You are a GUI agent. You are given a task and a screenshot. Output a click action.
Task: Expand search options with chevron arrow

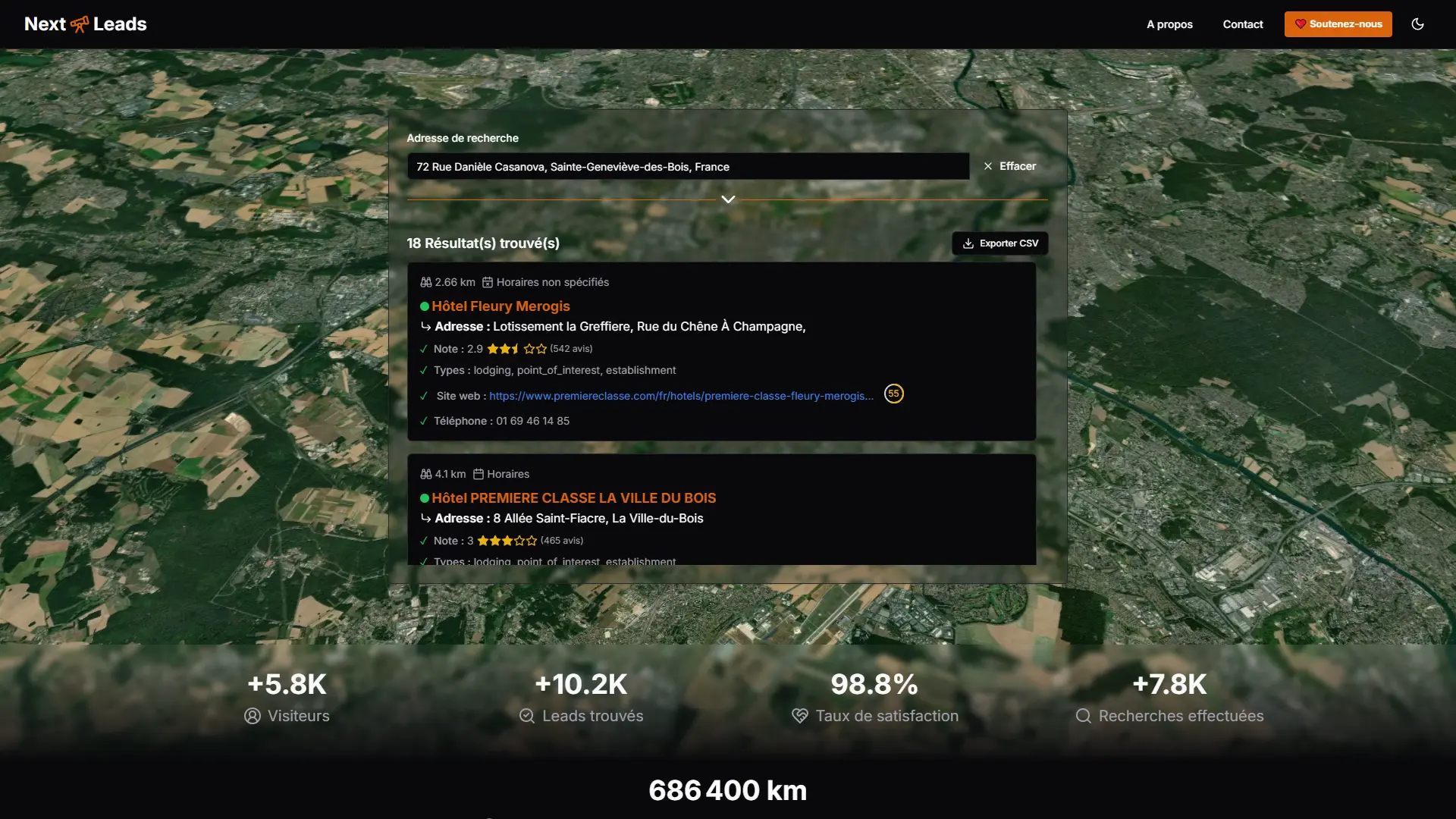[x=728, y=199]
